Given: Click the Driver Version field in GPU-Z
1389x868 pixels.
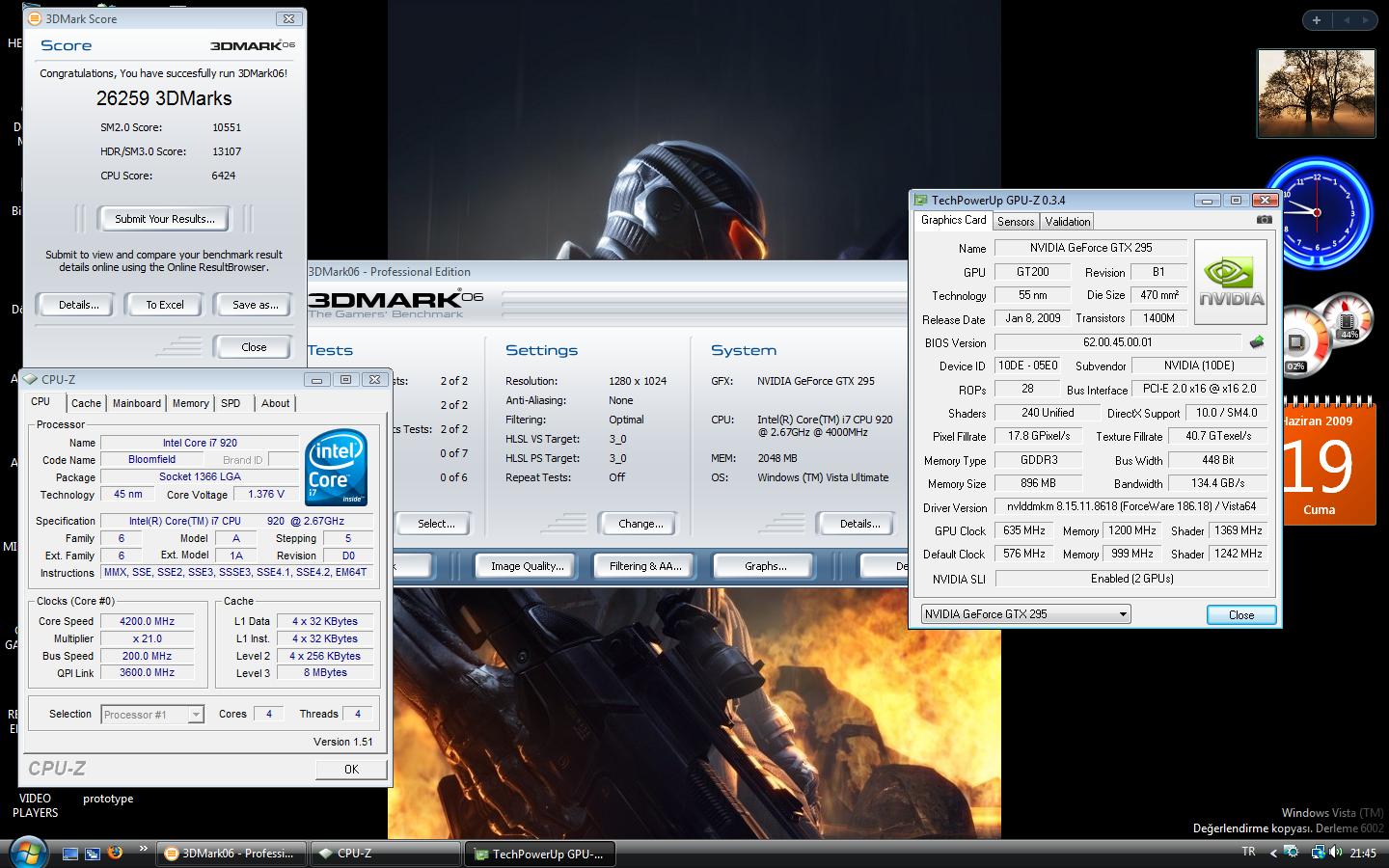Looking at the screenshot, I should (1130, 506).
